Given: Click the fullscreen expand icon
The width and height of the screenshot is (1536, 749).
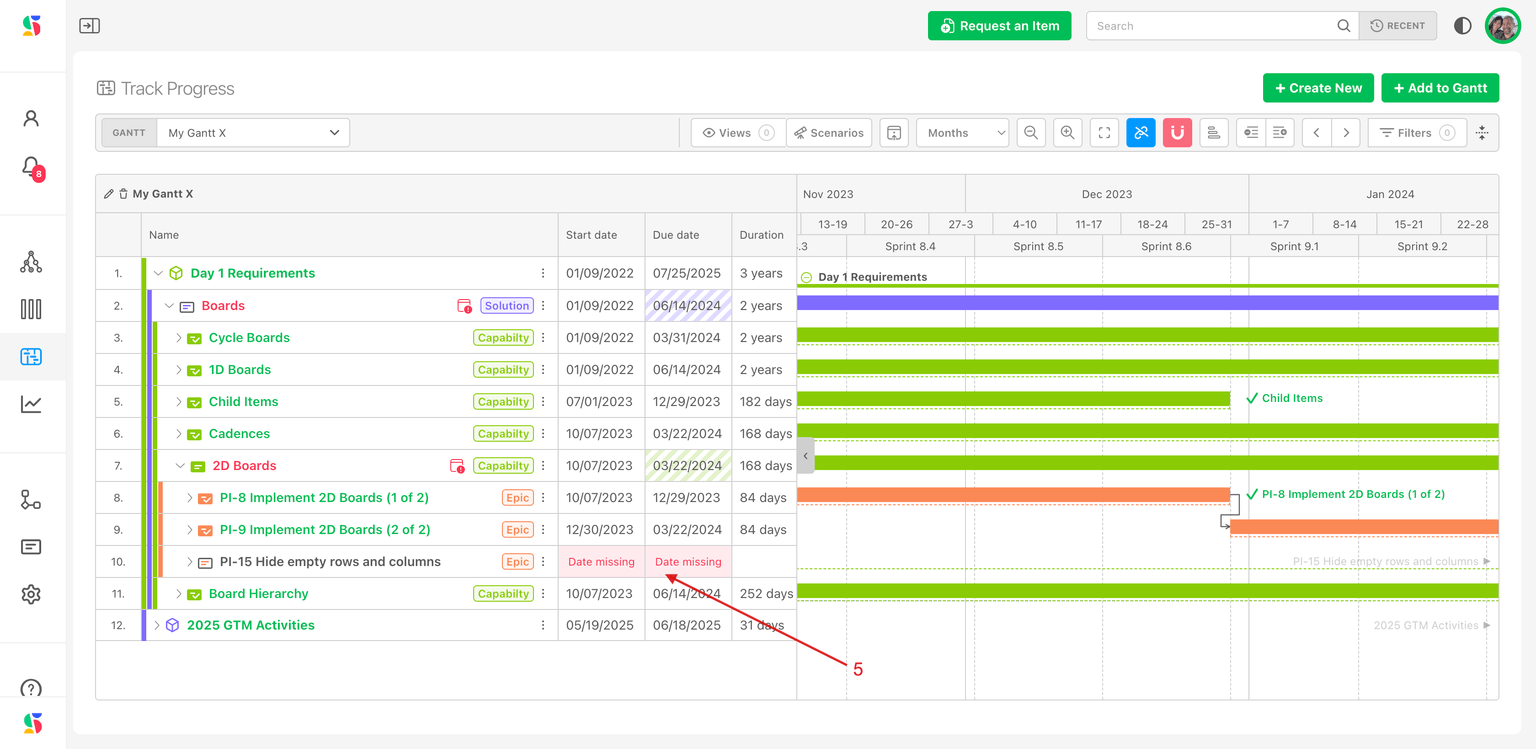Looking at the screenshot, I should tap(1104, 133).
